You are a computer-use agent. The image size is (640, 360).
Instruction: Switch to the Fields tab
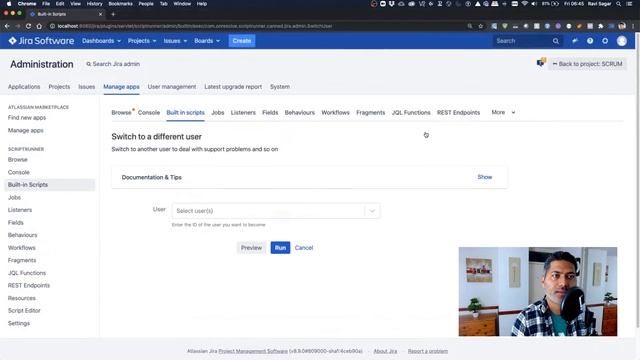click(x=270, y=113)
